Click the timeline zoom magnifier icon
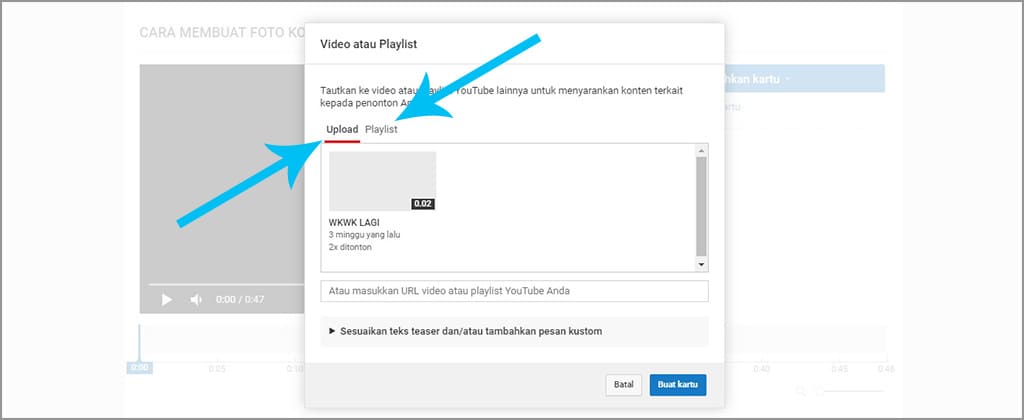This screenshot has width=1024, height=420. coord(801,391)
